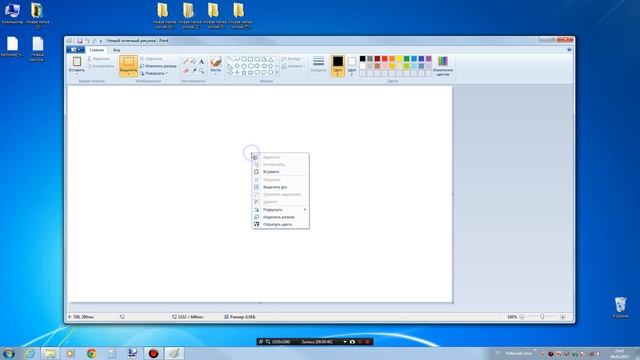Screen dimensions: 640x360
Task: Open Edit colors (Изменение цветов)
Action: pyautogui.click(x=443, y=66)
